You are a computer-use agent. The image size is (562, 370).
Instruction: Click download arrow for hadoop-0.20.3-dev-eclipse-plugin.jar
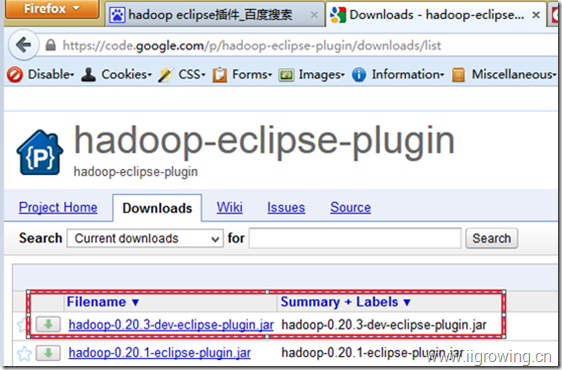coord(48,325)
